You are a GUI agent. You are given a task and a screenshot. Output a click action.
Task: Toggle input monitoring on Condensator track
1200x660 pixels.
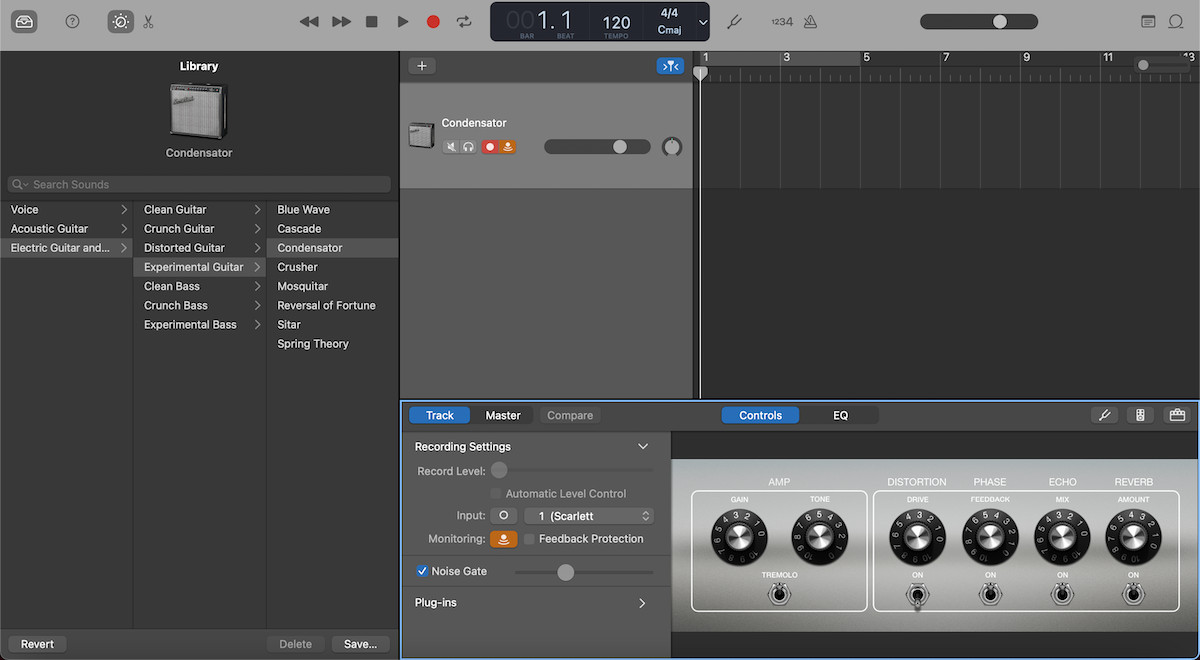click(x=508, y=147)
